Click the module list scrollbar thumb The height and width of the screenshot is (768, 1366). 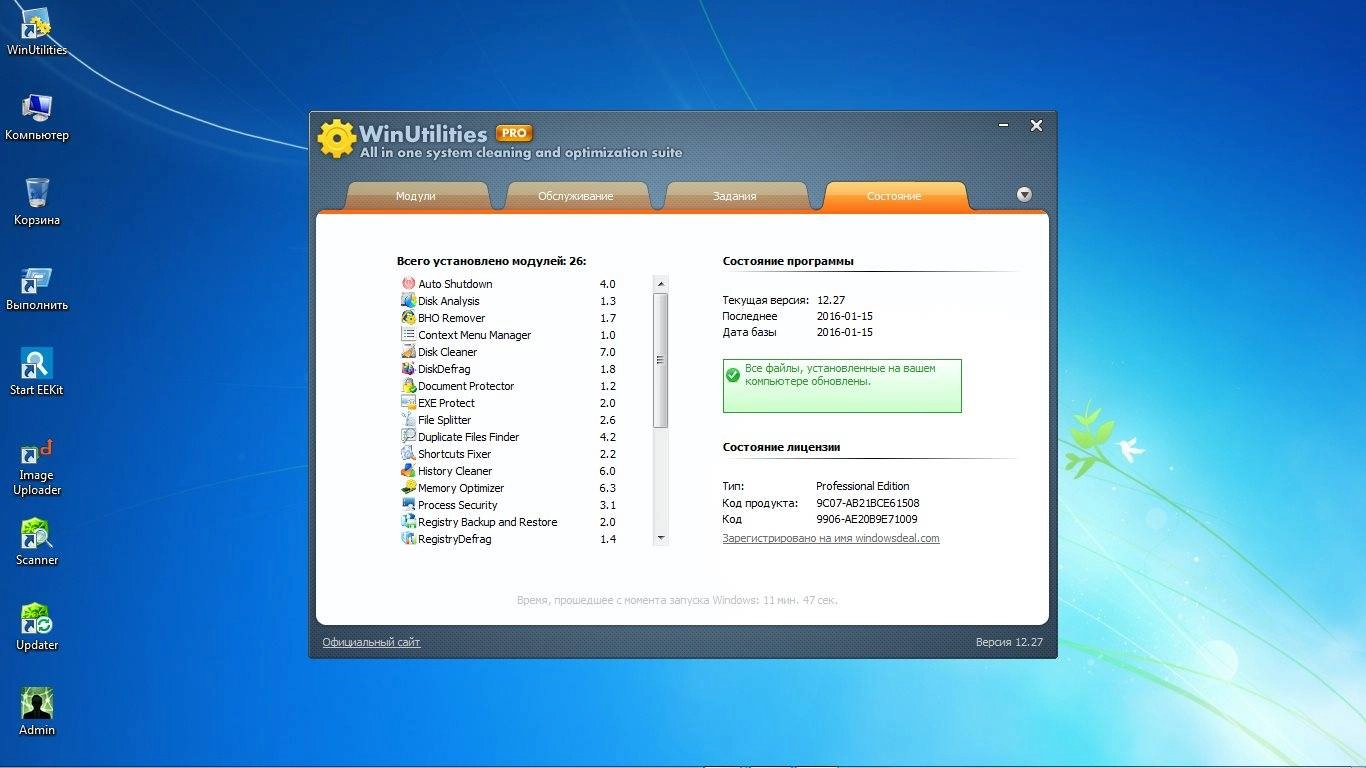(660, 360)
